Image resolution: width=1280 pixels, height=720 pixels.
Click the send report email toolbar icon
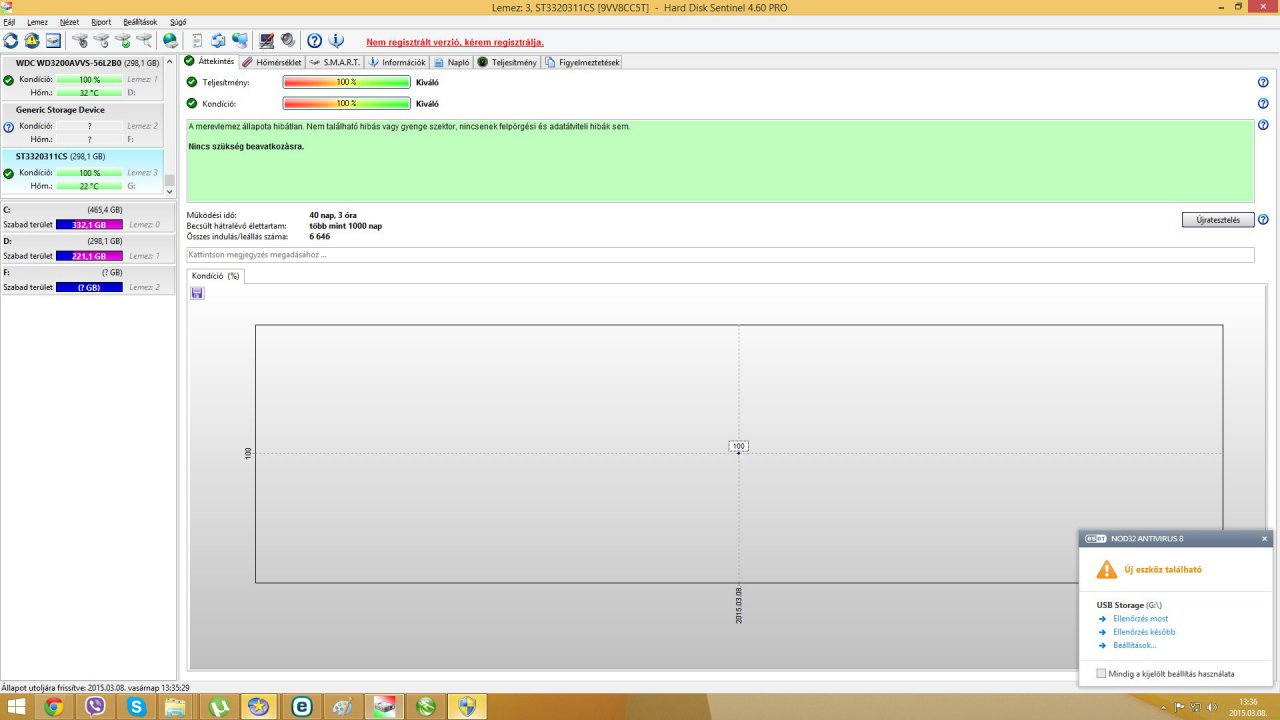218,41
